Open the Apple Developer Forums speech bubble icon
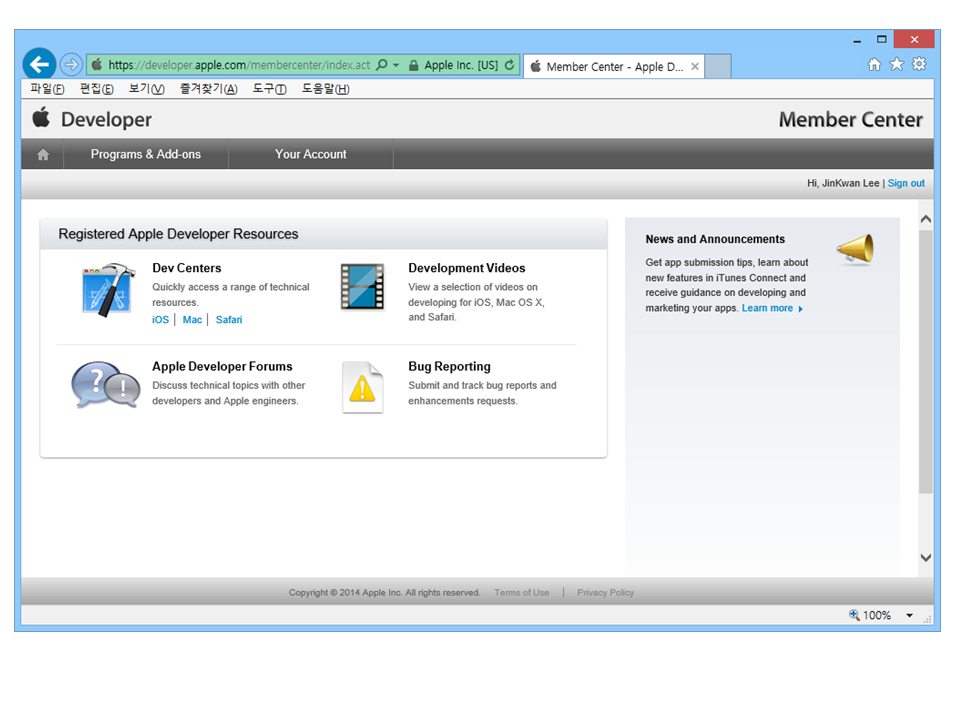The image size is (960, 720). pos(105,386)
